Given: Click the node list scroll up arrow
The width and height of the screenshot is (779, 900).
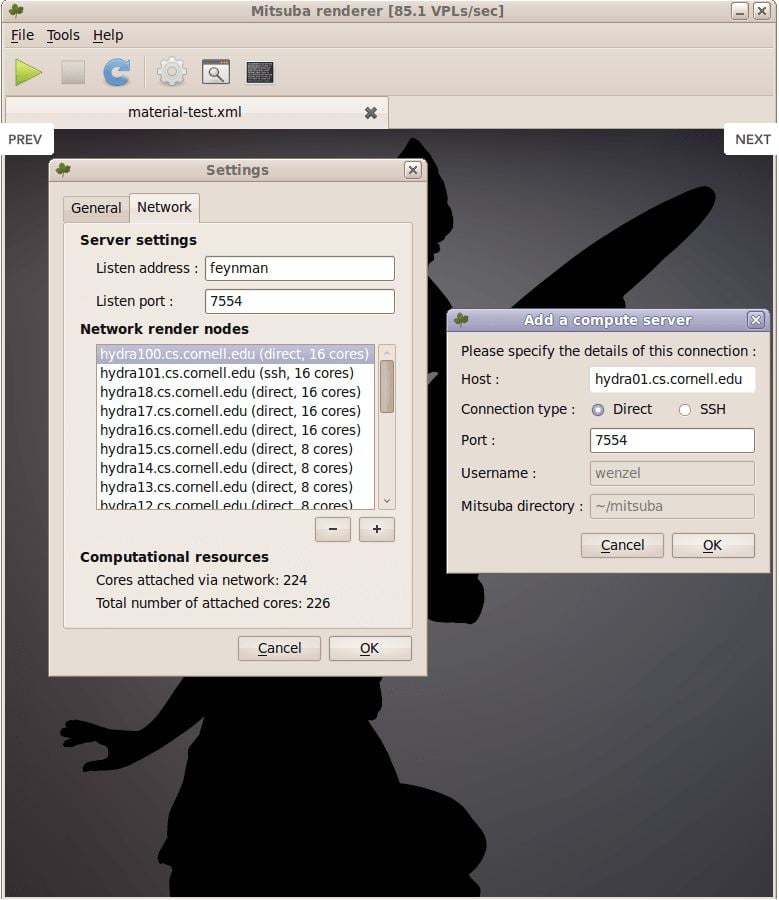Looking at the screenshot, I should [x=387, y=352].
